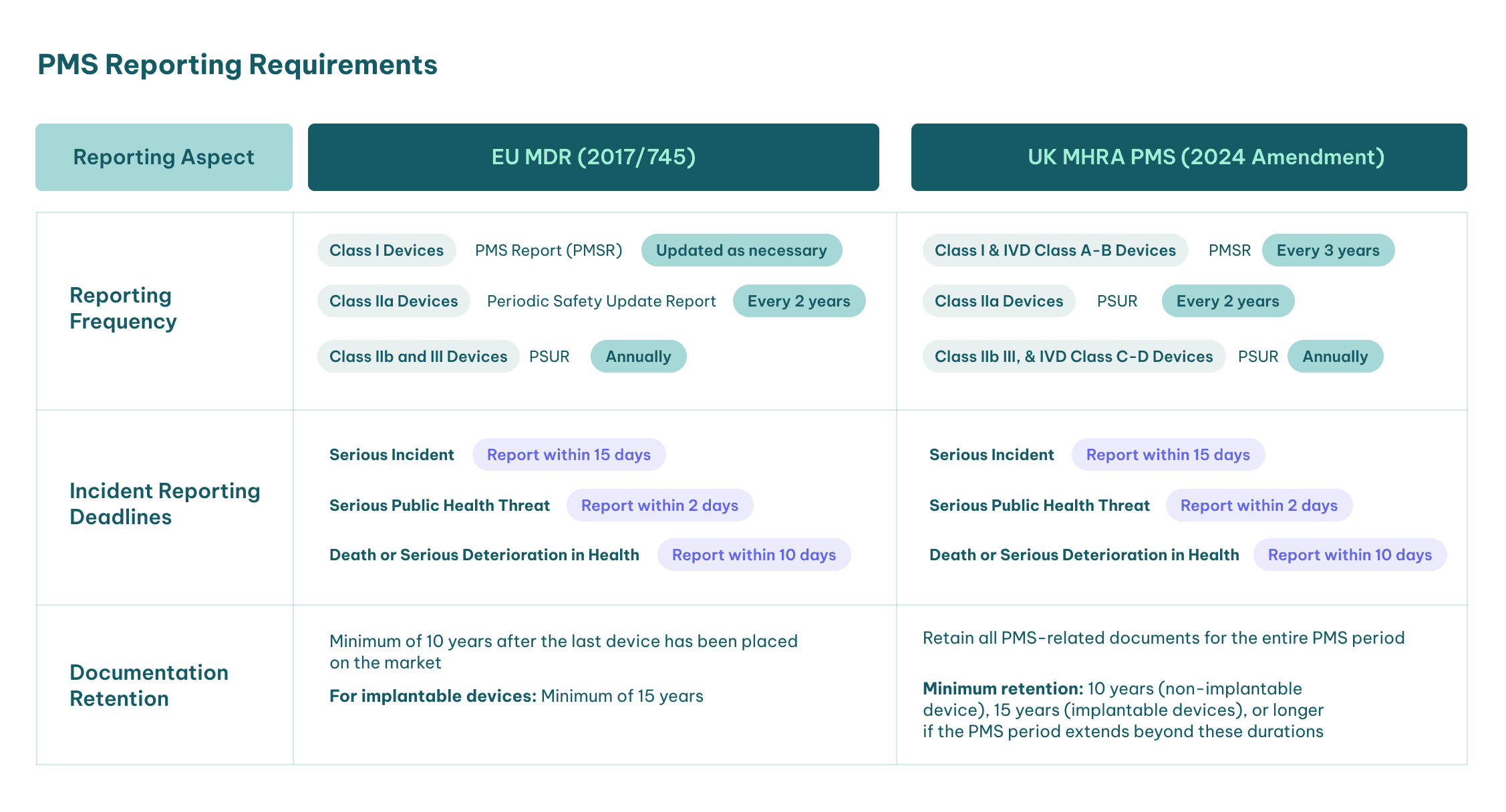Select the Documentation Retention row label
Image resolution: width=1506 pixels, height=812 pixels.
click(149, 685)
